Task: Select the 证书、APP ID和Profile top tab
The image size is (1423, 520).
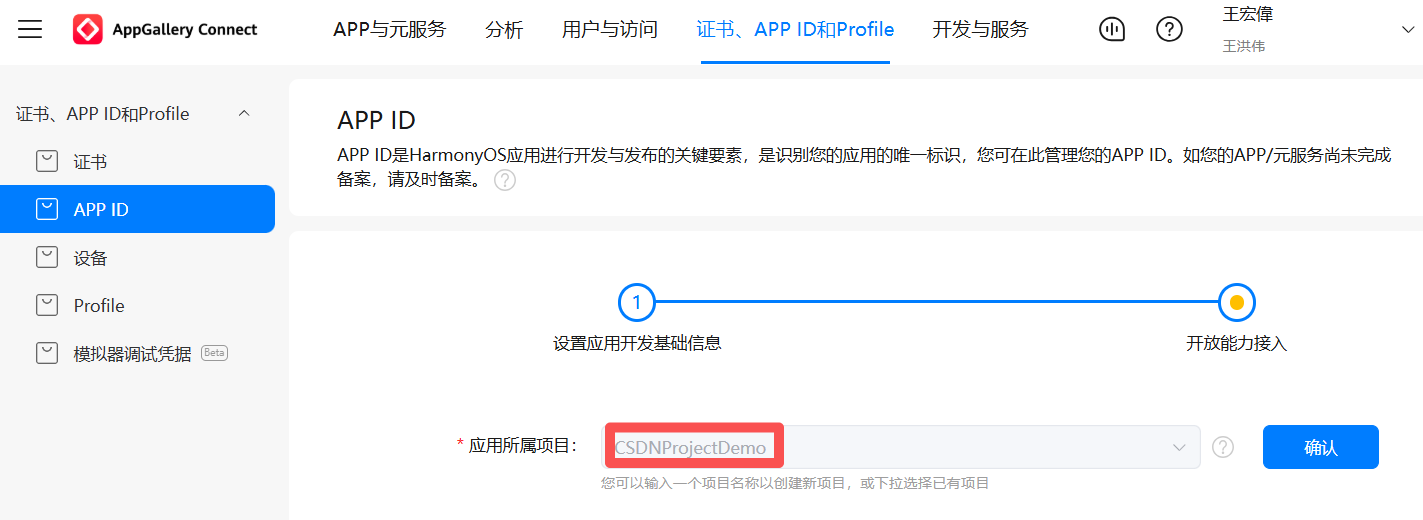Action: tap(795, 30)
